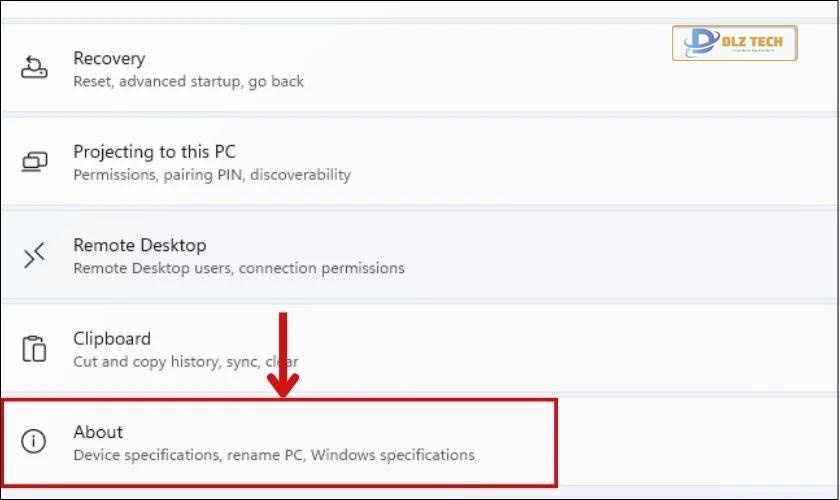Click the About info circle icon
Screen dimensions: 840x500
point(34,442)
